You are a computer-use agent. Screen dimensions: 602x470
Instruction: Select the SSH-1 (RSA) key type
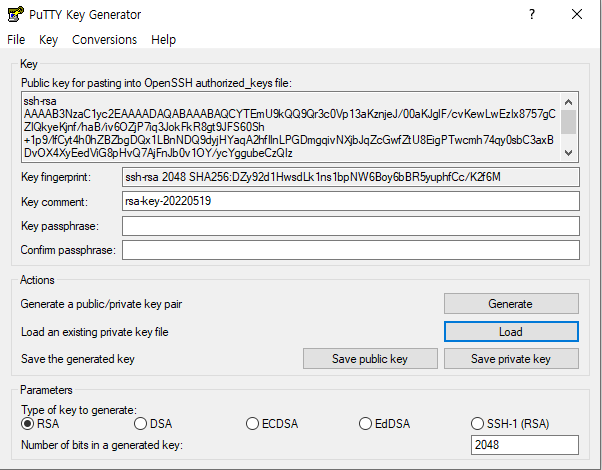point(510,424)
